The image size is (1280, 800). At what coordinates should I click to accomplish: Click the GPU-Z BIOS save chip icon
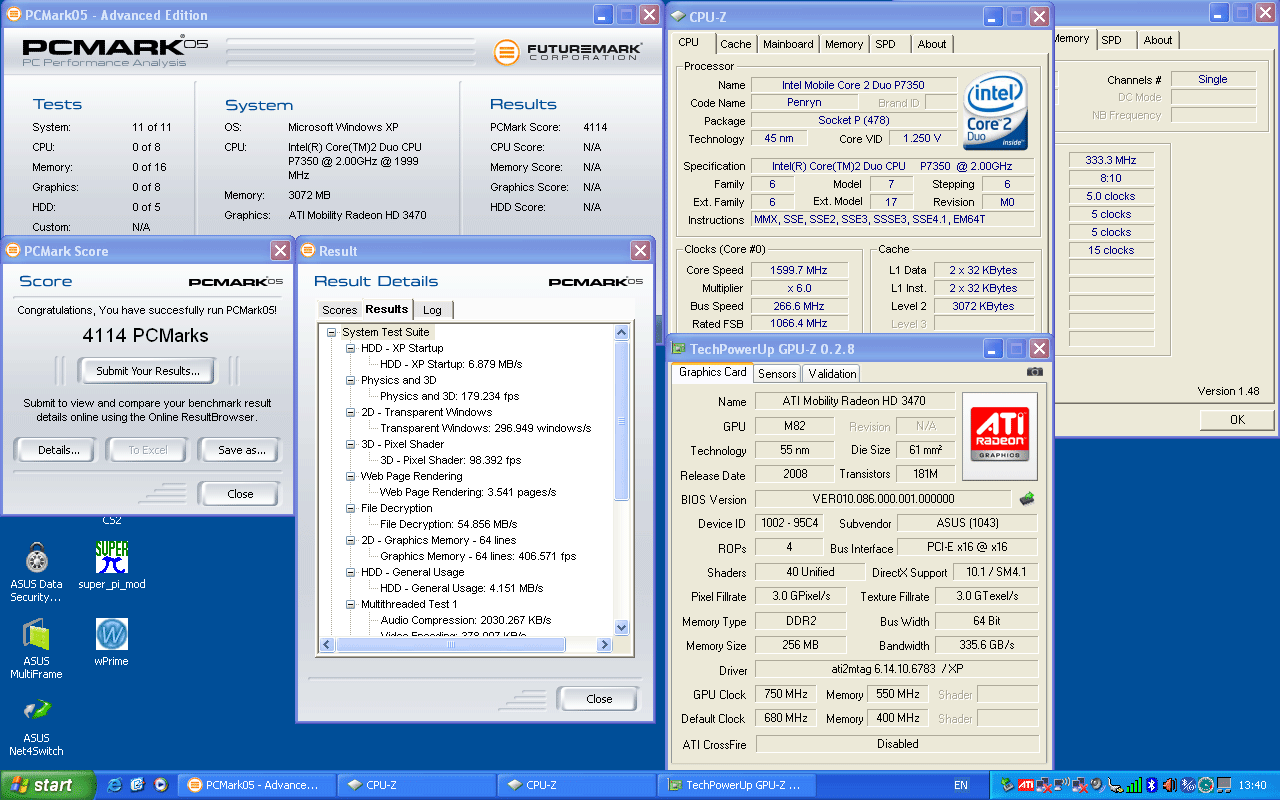point(1027,499)
